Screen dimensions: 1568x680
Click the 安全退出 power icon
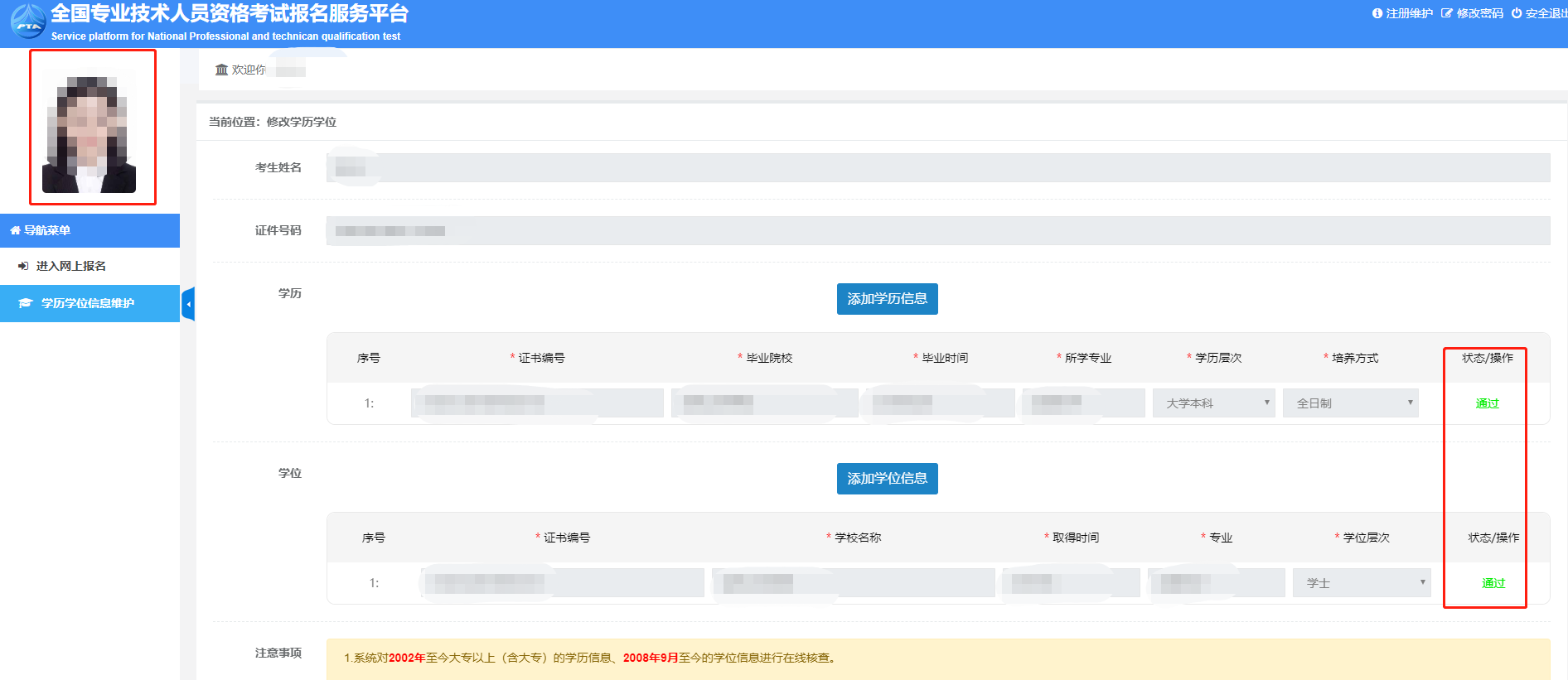[1517, 13]
